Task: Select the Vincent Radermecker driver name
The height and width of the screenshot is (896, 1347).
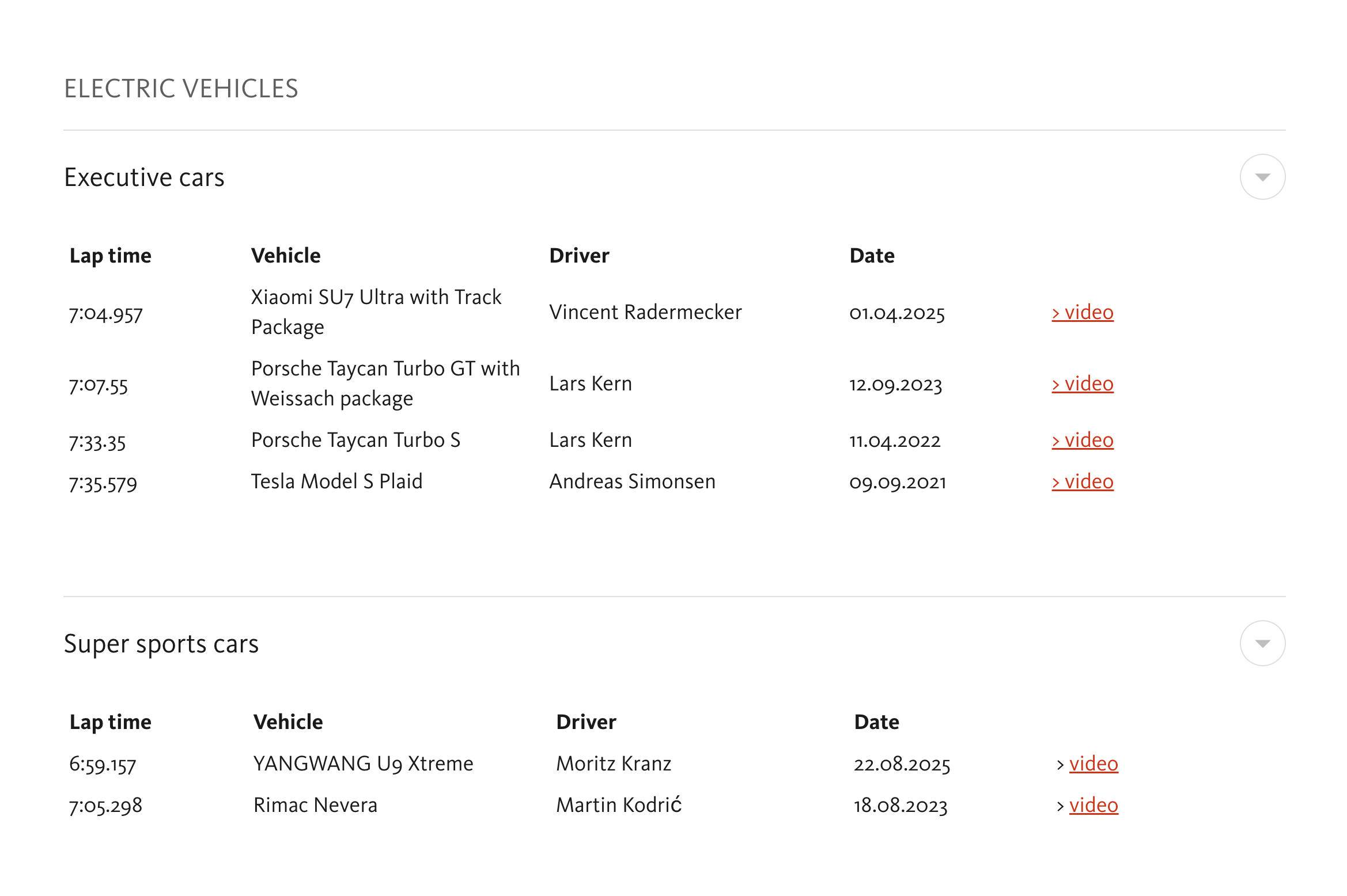Action: (645, 312)
